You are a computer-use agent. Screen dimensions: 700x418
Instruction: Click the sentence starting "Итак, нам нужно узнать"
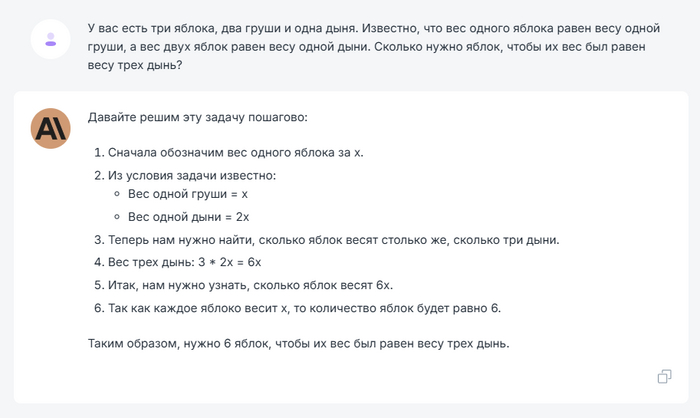click(x=251, y=285)
